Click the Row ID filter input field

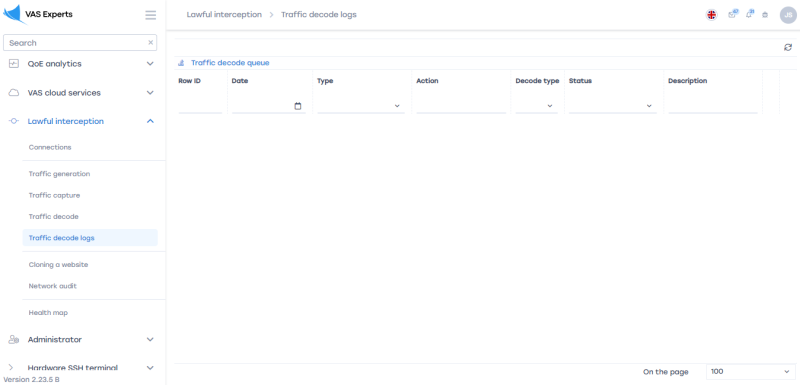(x=201, y=106)
